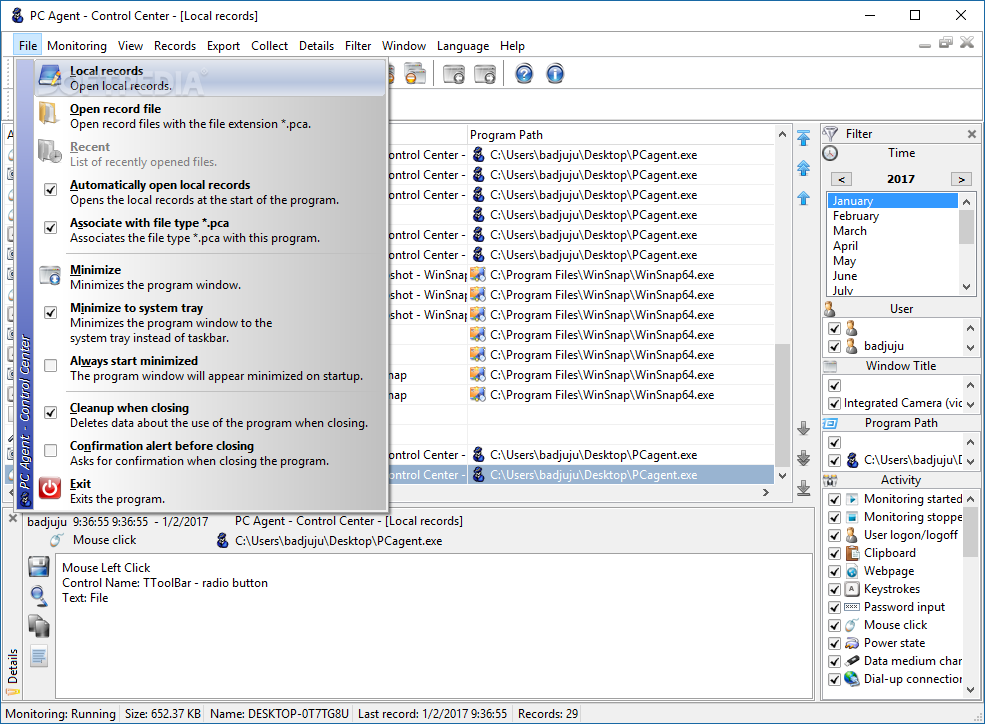Uncheck badjuju user filter checkbox
985x724 pixels.
(834, 347)
